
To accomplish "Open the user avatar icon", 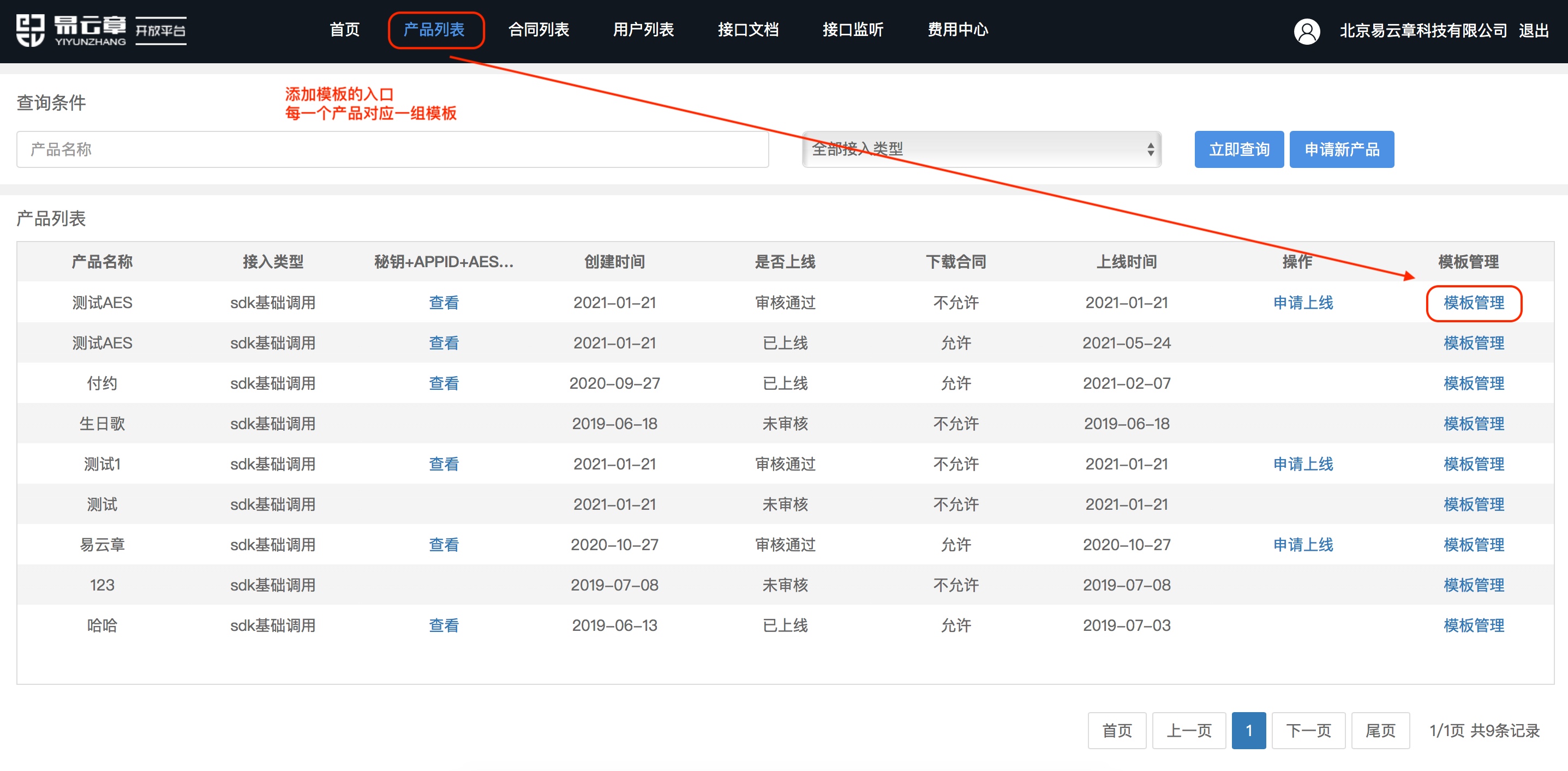I will coord(1306,31).
